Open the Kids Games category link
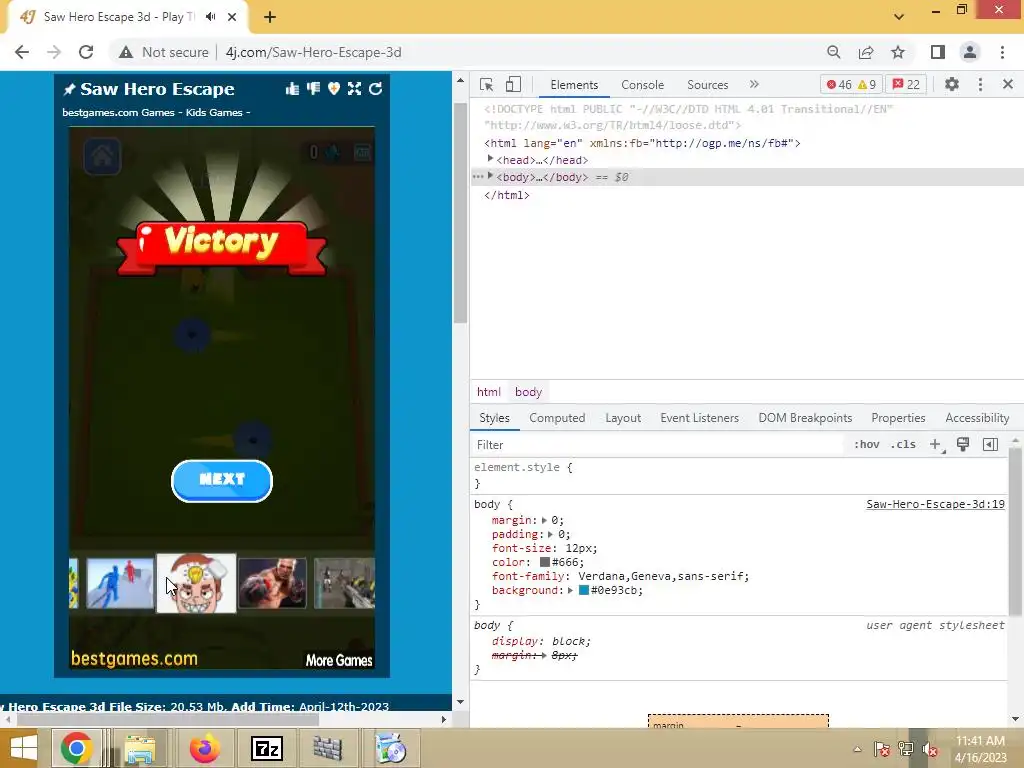 (x=214, y=112)
